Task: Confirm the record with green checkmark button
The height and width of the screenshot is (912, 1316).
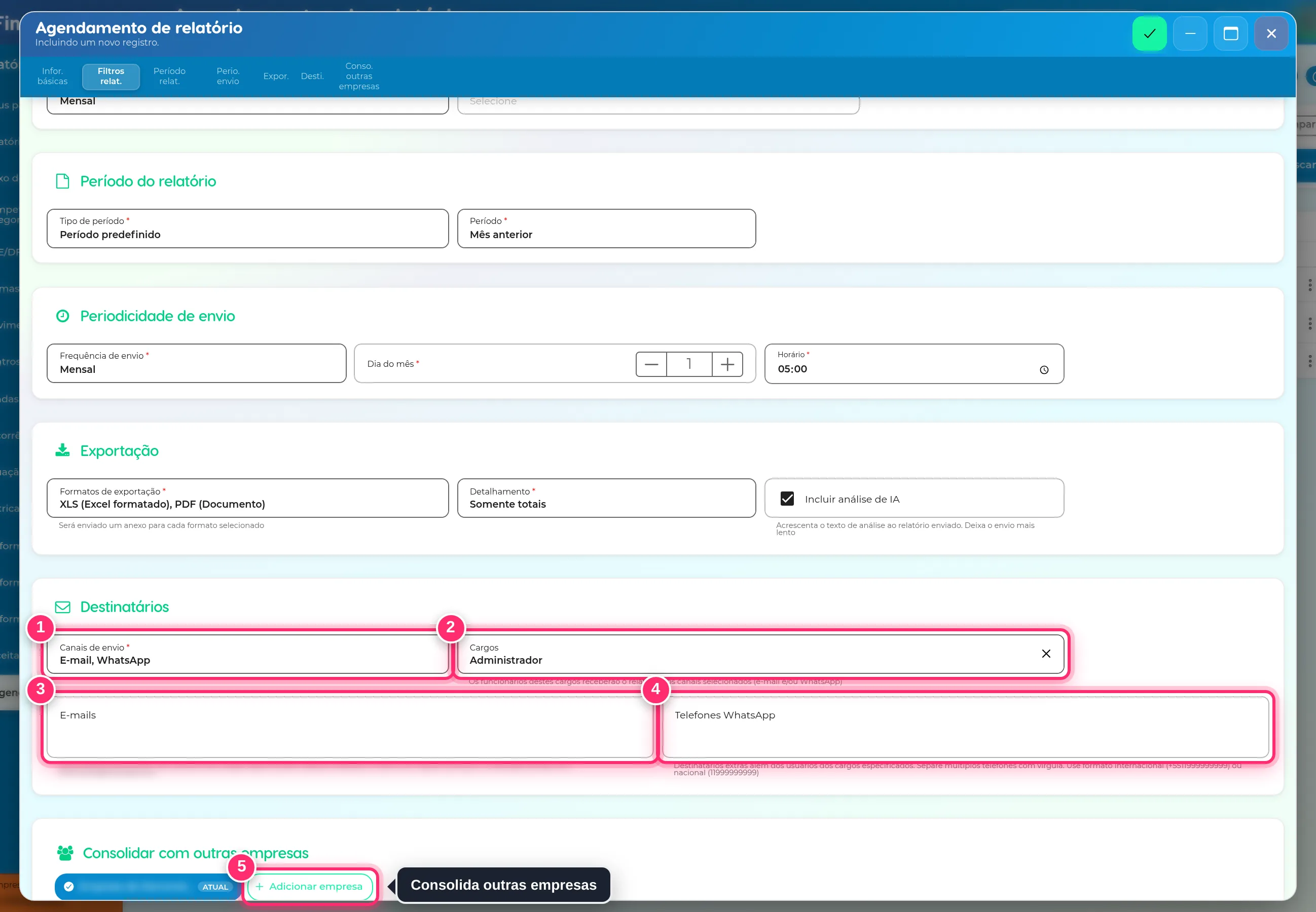Action: pyautogui.click(x=1149, y=34)
